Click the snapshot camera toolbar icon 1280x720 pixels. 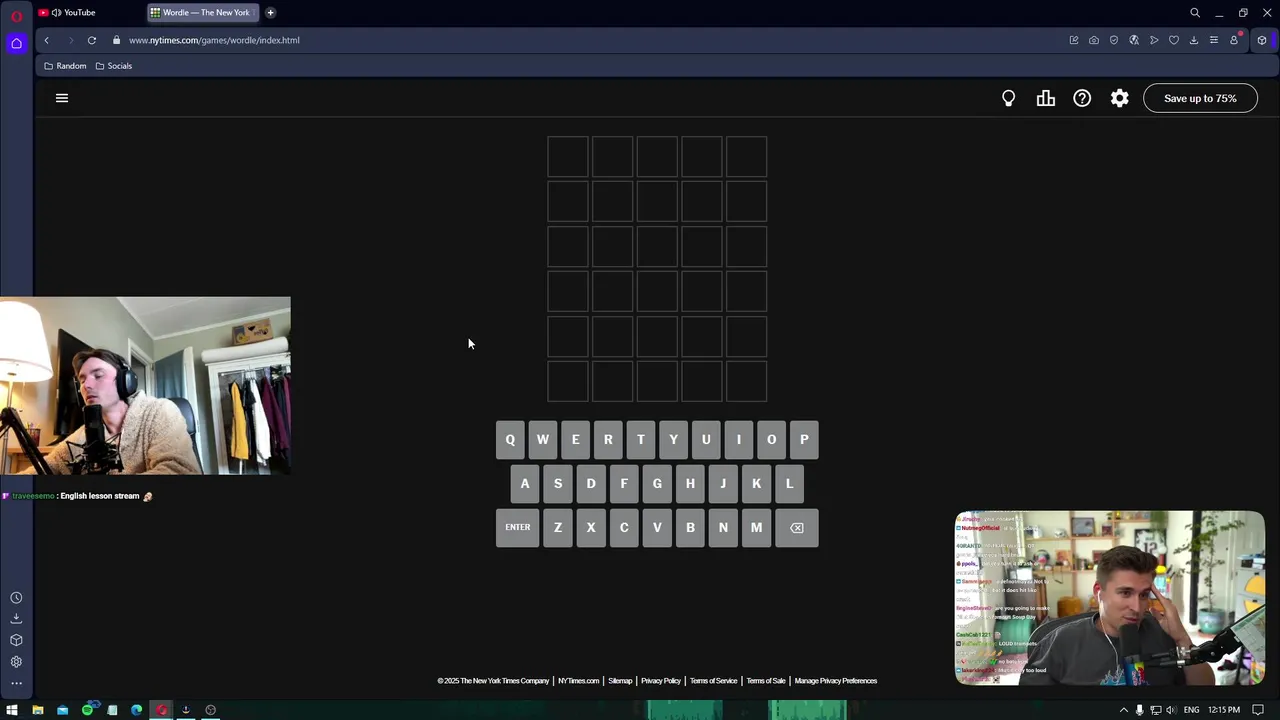[x=1094, y=40]
